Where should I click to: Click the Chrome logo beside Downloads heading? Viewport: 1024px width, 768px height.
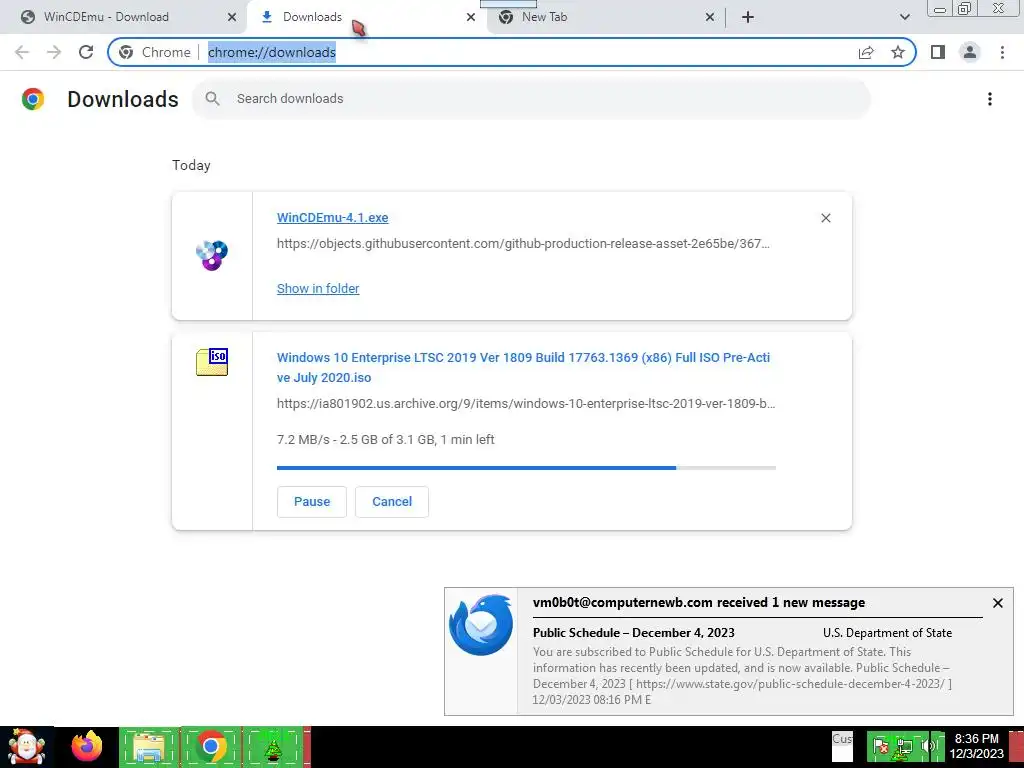click(33, 99)
